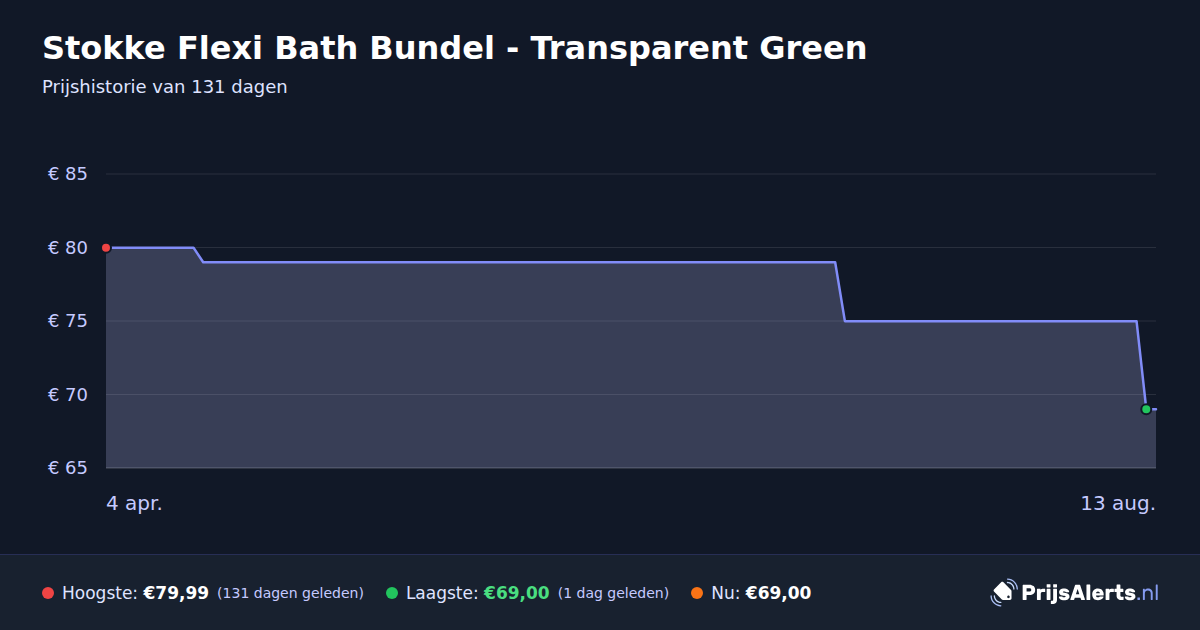This screenshot has height=630, width=1200.
Task: Click the red highest-price marker on the chart
Action: click(x=106, y=248)
